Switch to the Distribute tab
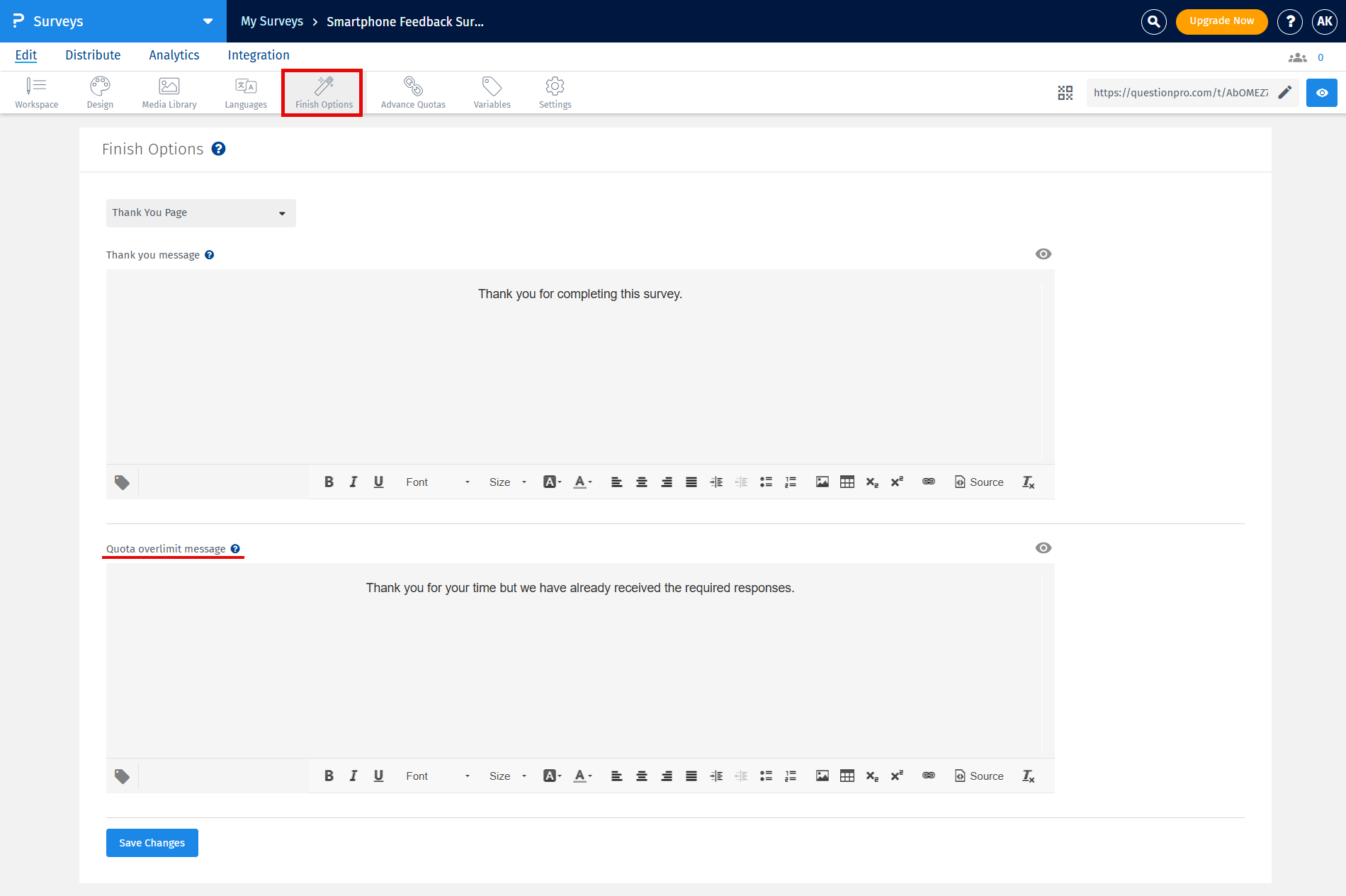Viewport: 1346px width, 896px height. tap(93, 55)
